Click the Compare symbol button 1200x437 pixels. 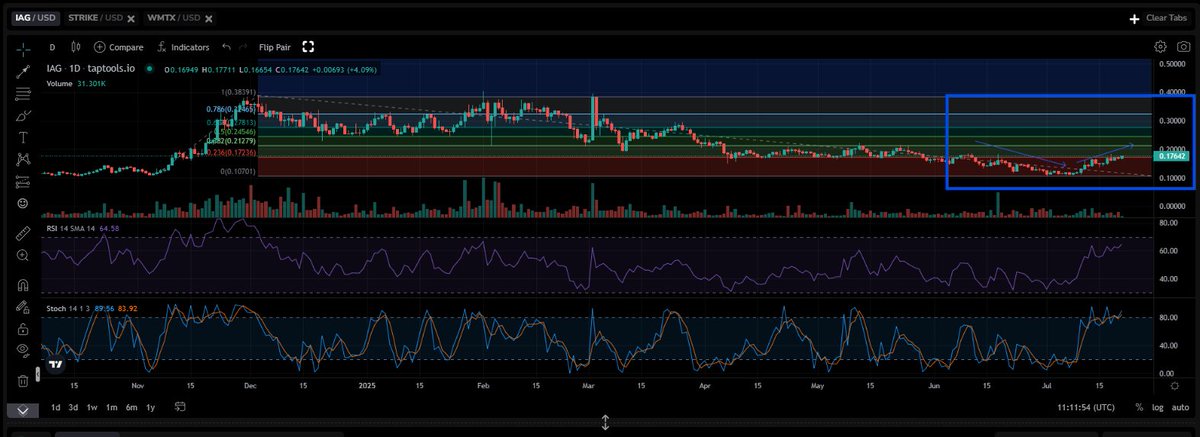(118, 47)
